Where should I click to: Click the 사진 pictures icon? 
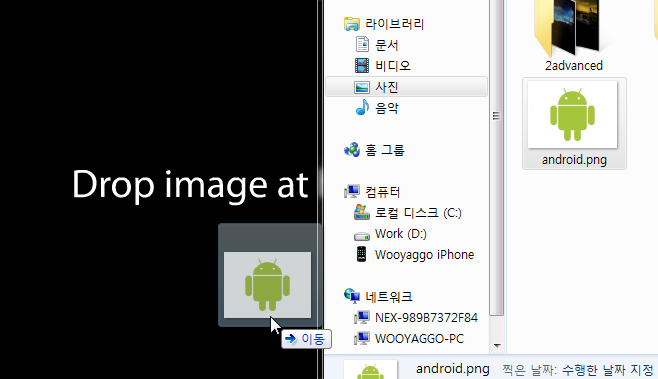(x=362, y=87)
